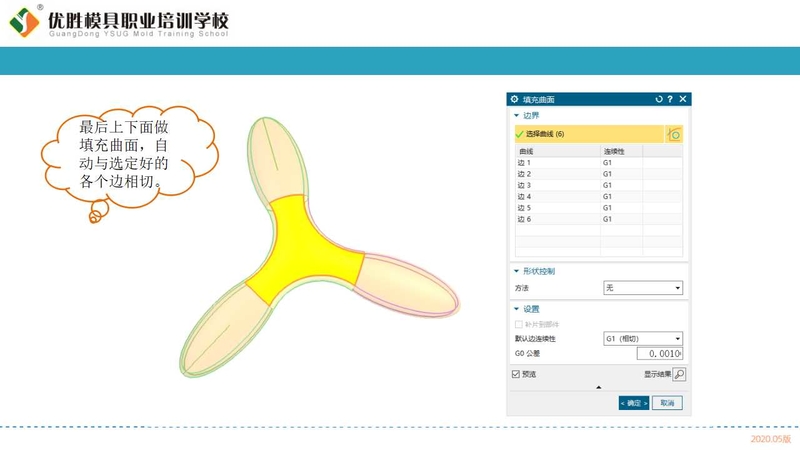This screenshot has width=800, height=450.
Task: Select the 选择曲线 (6) row
Action: pyautogui.click(x=589, y=134)
